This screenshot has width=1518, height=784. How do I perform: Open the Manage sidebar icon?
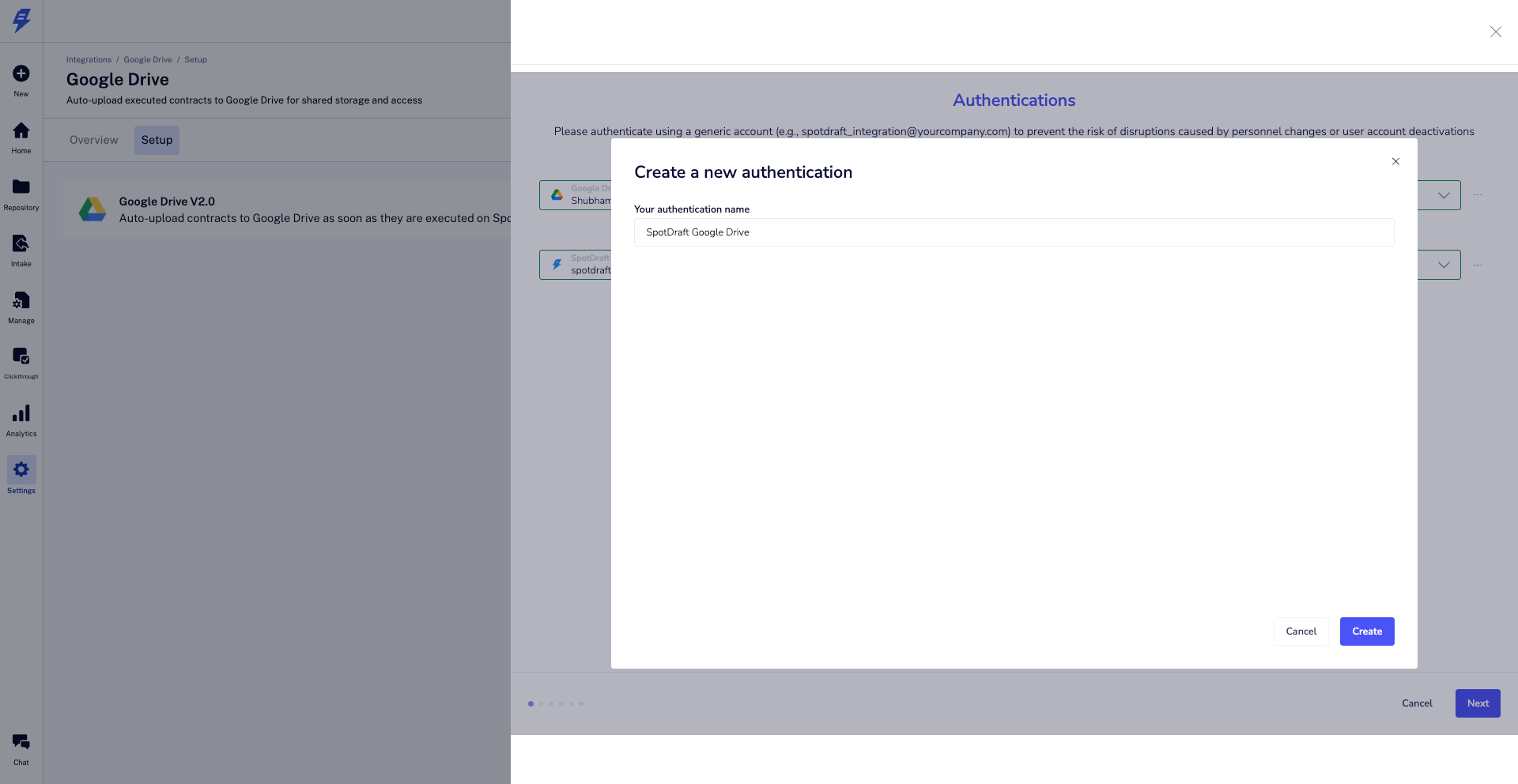pyautogui.click(x=21, y=300)
